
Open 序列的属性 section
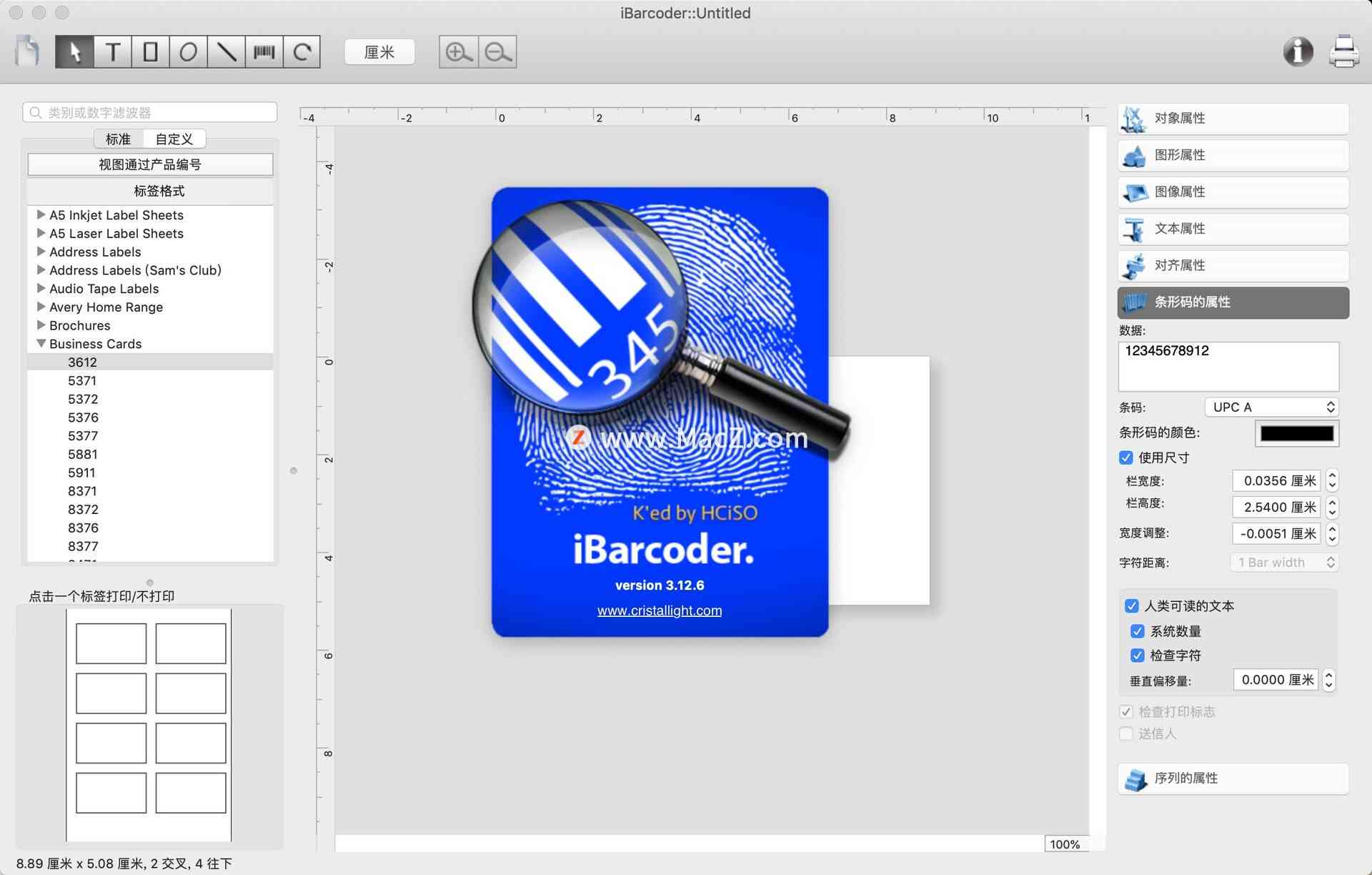pyautogui.click(x=1233, y=778)
